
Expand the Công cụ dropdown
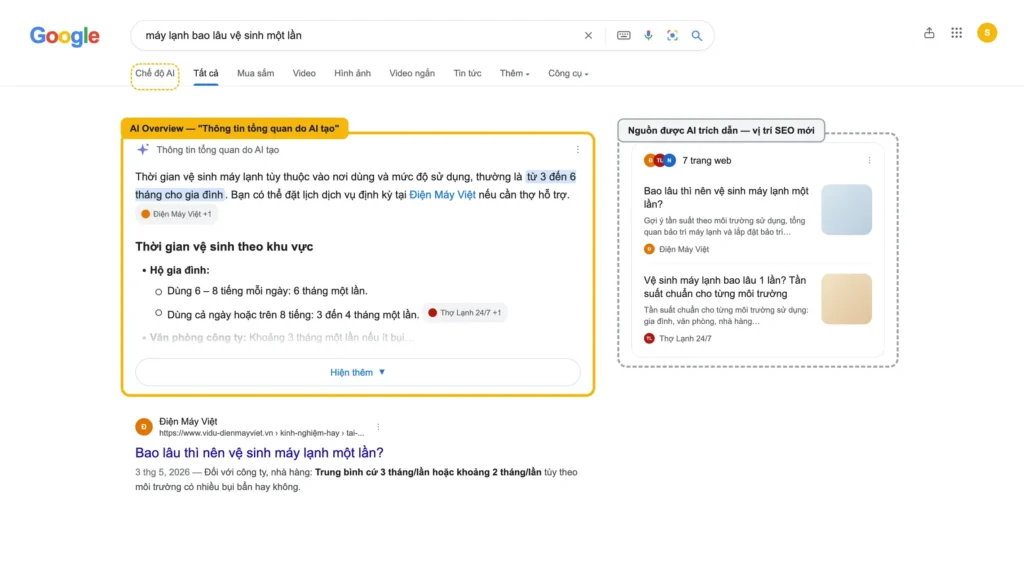(568, 74)
